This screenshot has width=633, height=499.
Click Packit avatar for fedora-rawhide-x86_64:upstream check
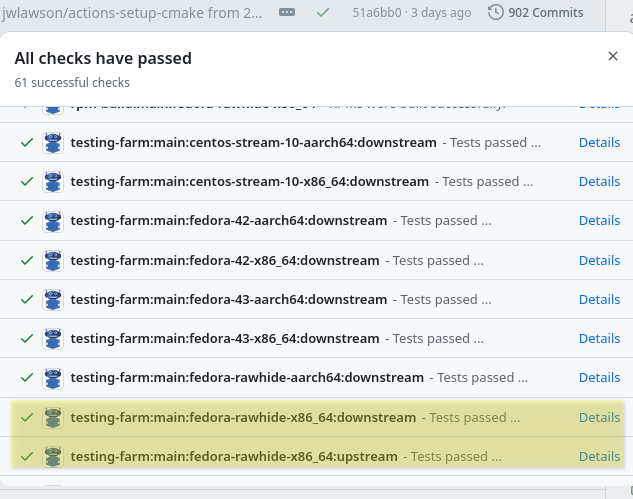(x=53, y=457)
